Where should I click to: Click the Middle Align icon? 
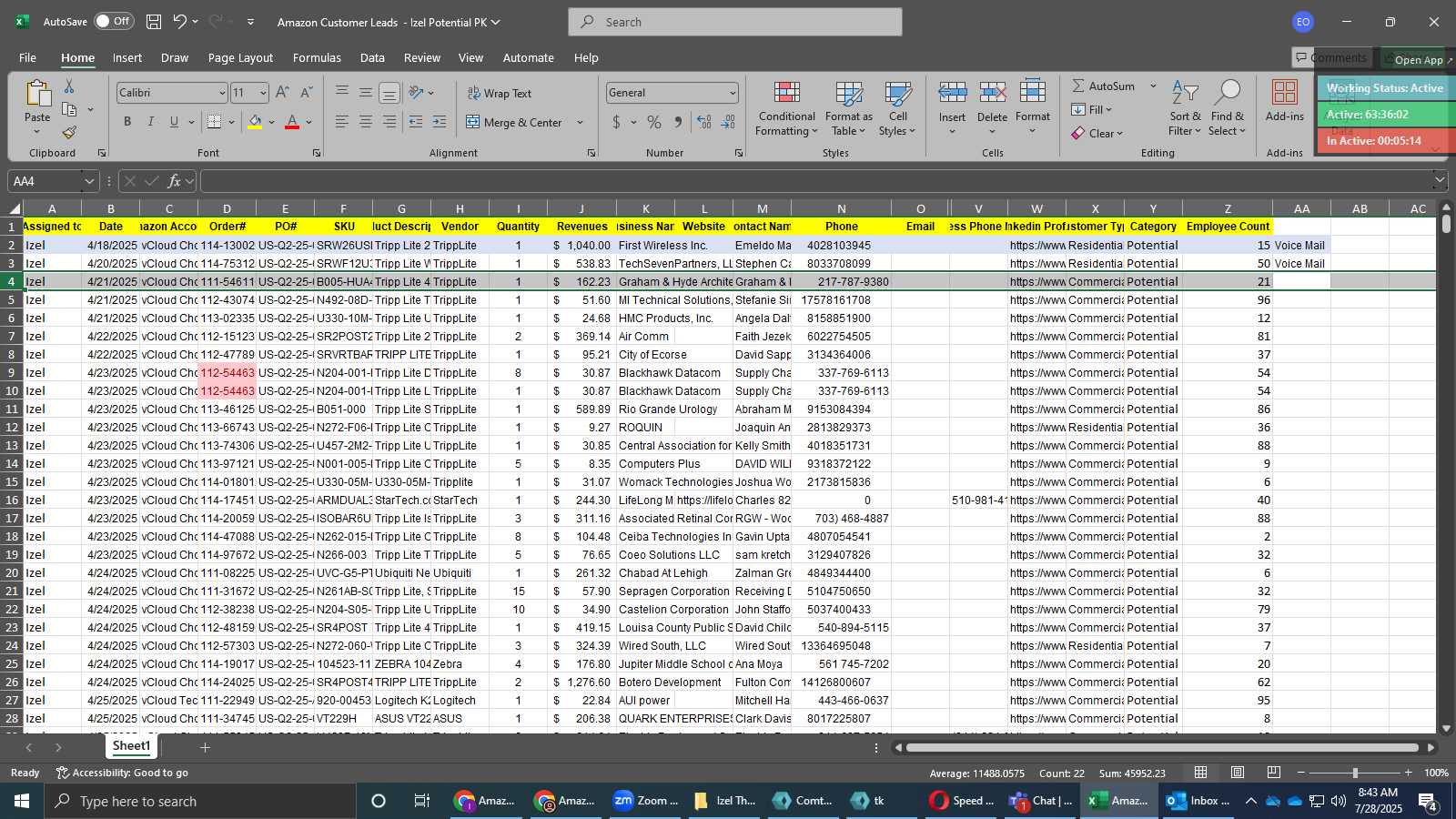[366, 93]
